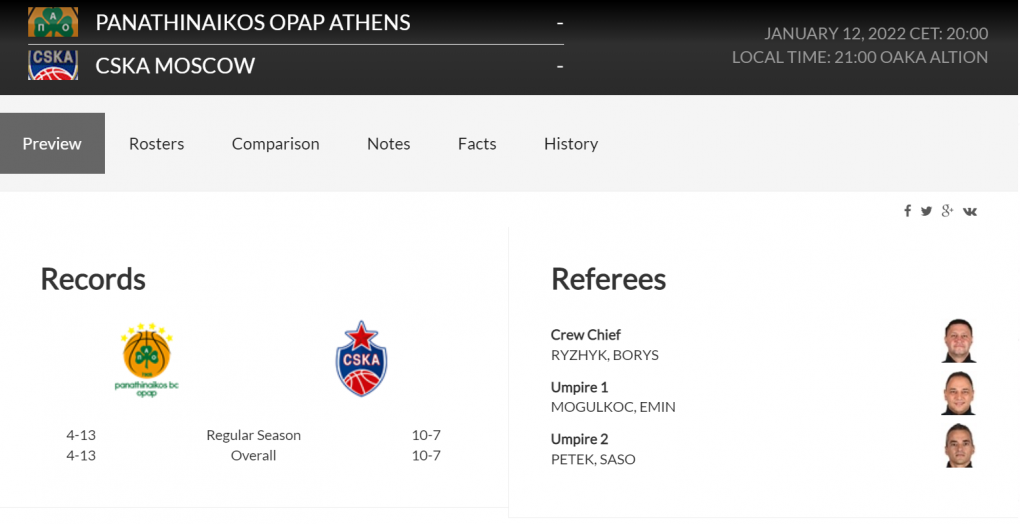Click CSKA Moscow header logo icon

tap(53, 65)
